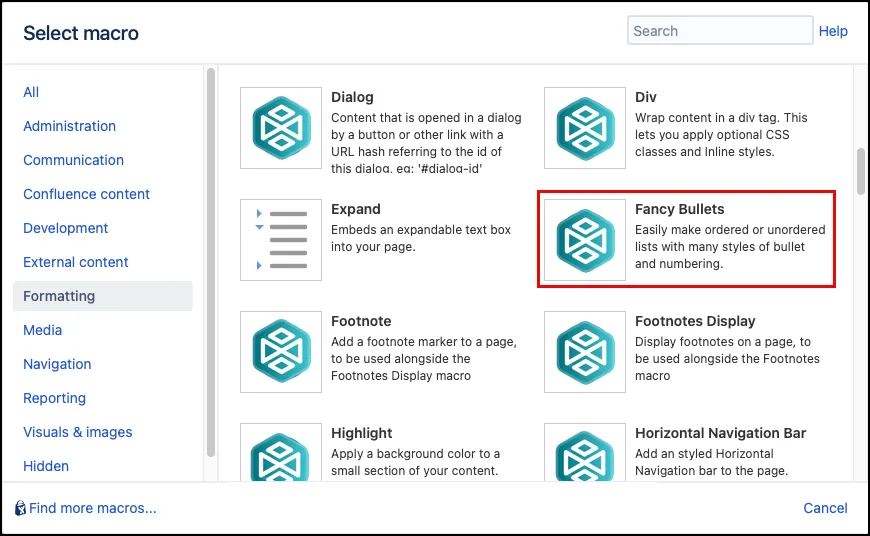Screen dimensions: 870x536
Task: Cancel the Select macro dialog
Action: click(825, 508)
